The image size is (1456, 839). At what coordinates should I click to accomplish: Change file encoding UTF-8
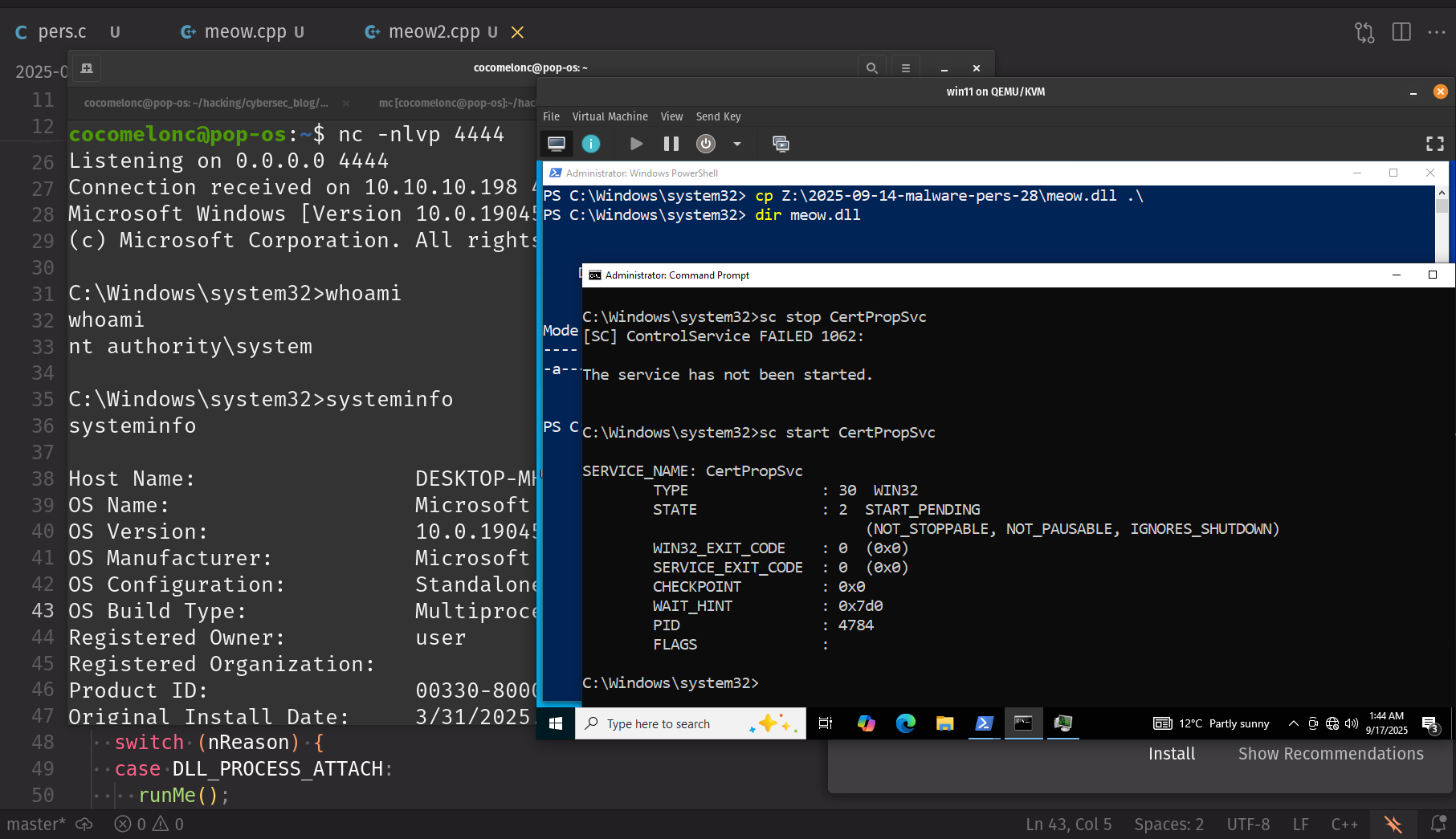1248,825
